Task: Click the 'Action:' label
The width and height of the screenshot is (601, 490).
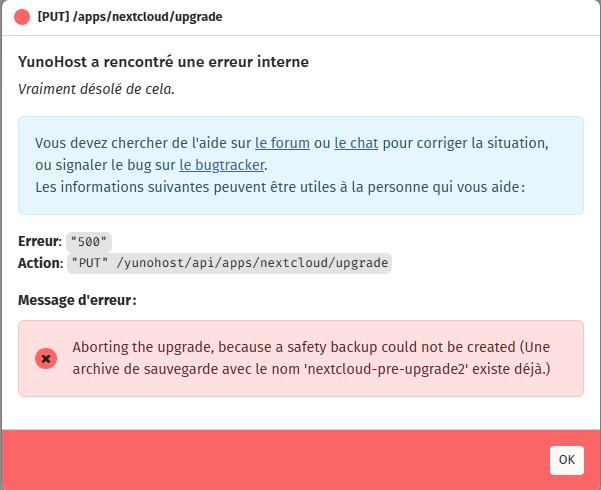Action: 40,263
